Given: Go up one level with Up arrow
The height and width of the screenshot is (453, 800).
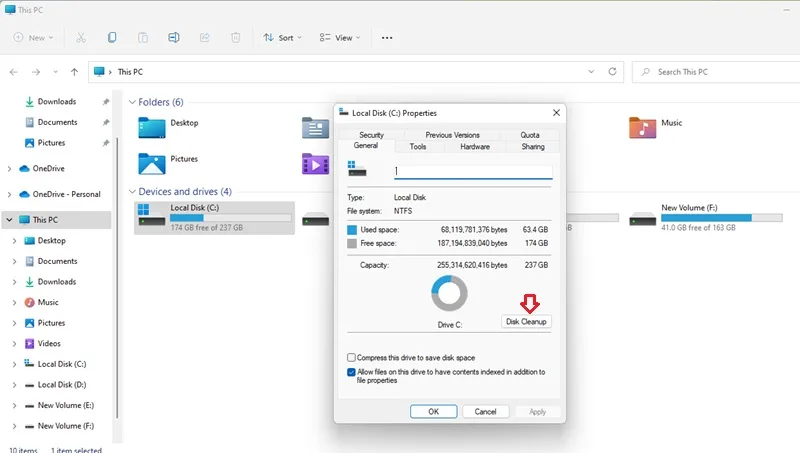Looking at the screenshot, I should coord(74,72).
